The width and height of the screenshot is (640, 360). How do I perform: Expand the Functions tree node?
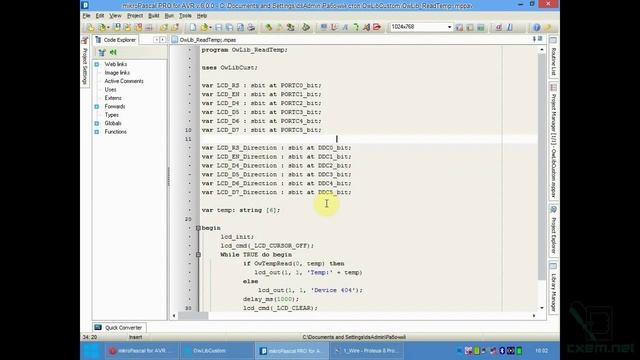(97, 132)
